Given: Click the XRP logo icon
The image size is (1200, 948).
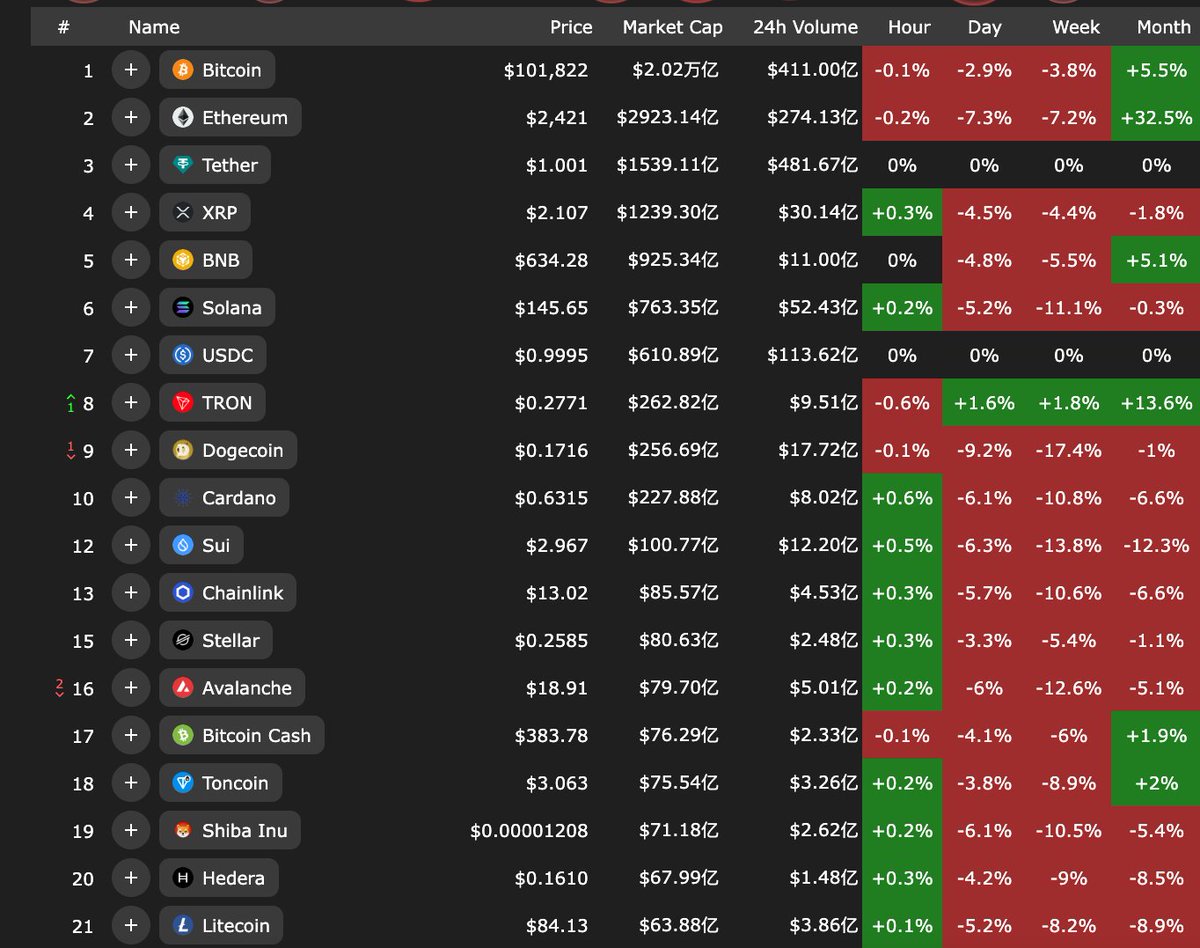Looking at the screenshot, I should pos(183,212).
